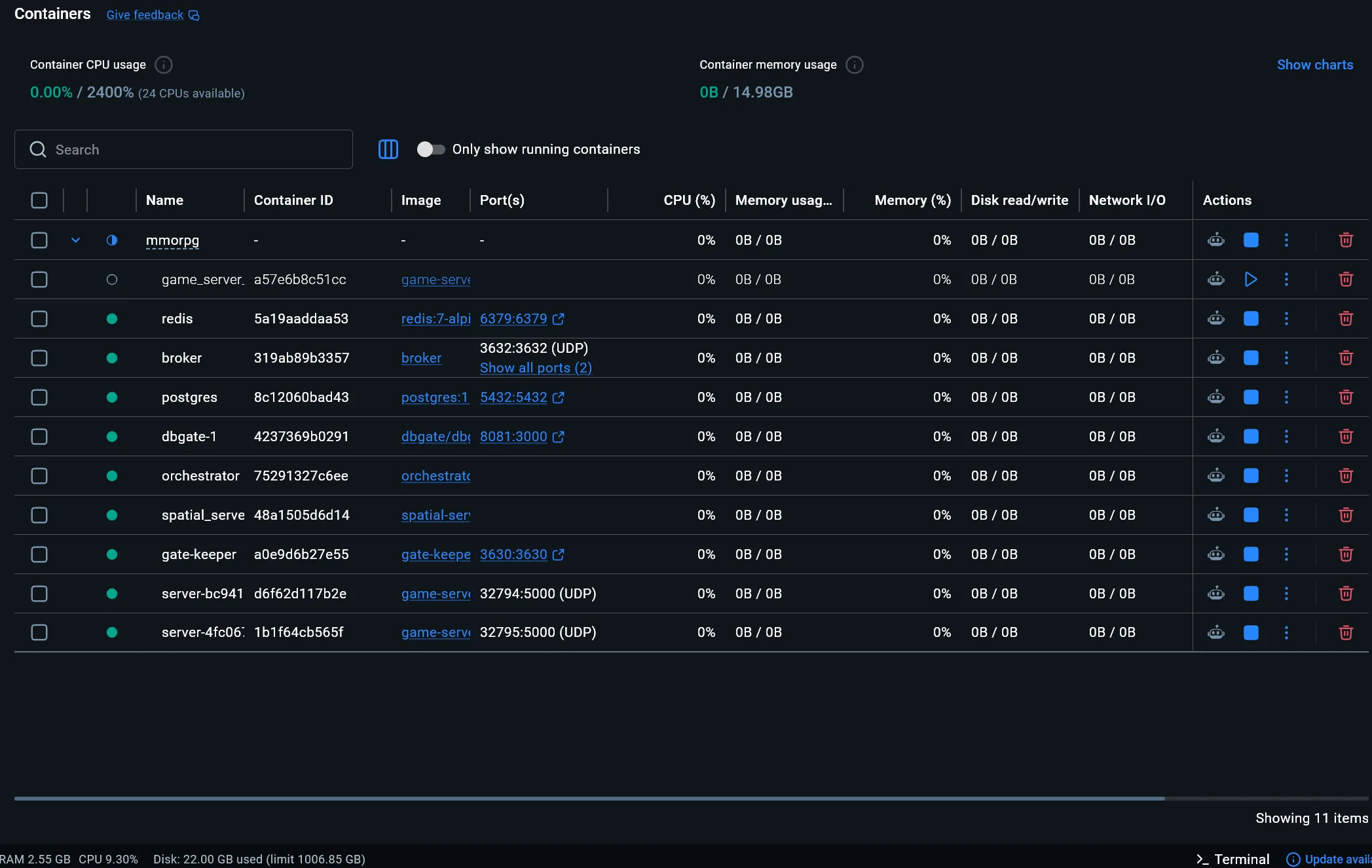Delete the server-4fc06 container

point(1346,632)
